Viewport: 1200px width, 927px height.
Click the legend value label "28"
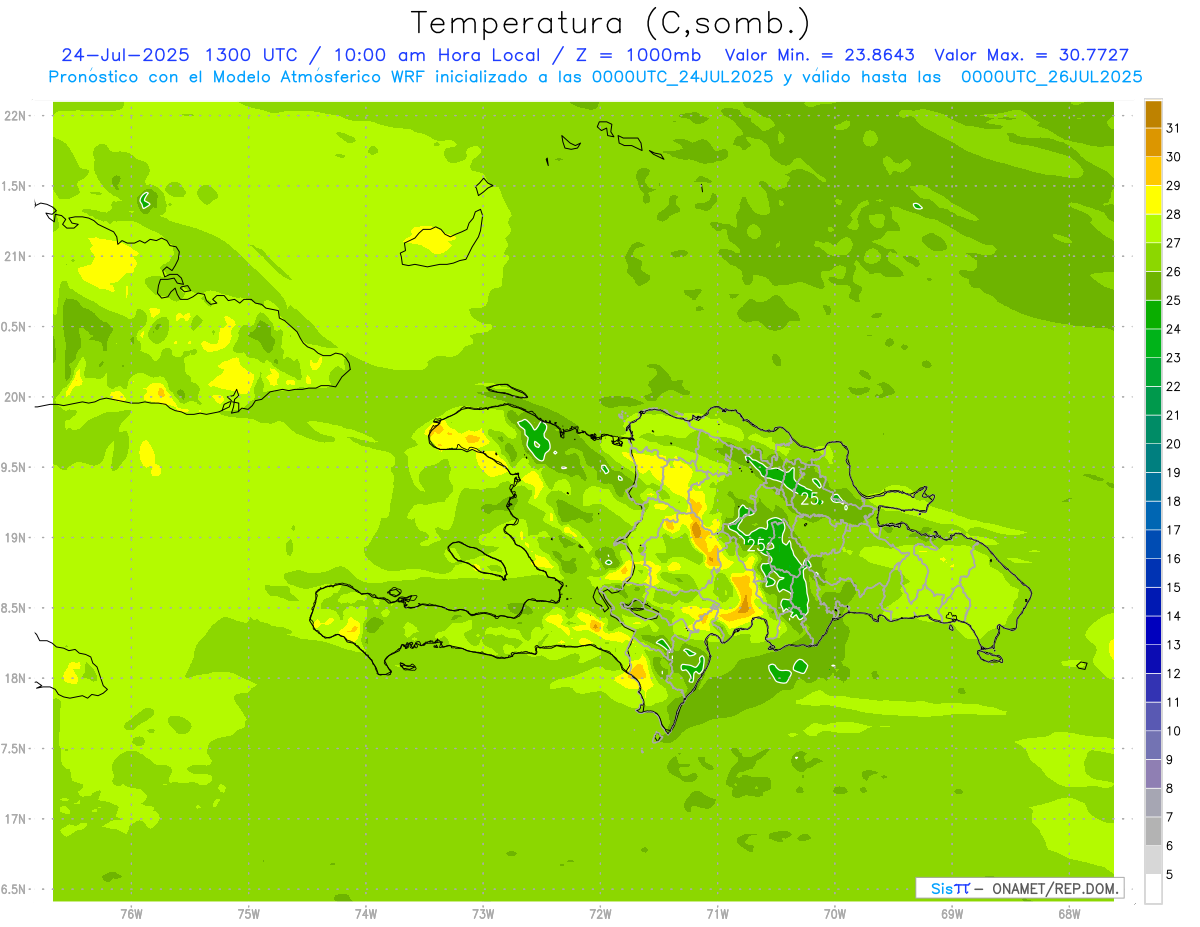[1175, 214]
